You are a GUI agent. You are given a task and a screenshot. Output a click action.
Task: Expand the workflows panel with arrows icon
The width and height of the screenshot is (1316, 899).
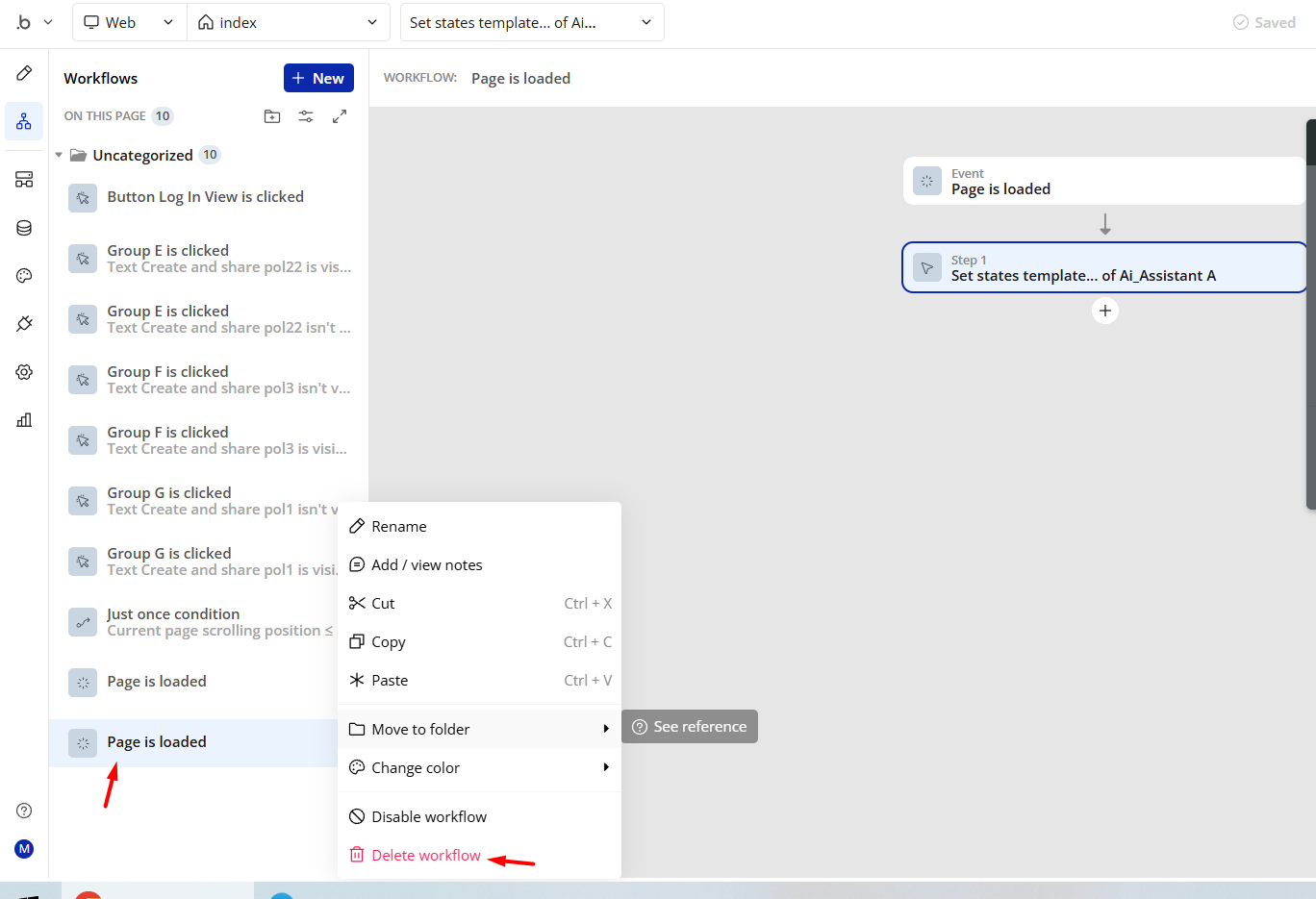tap(340, 116)
